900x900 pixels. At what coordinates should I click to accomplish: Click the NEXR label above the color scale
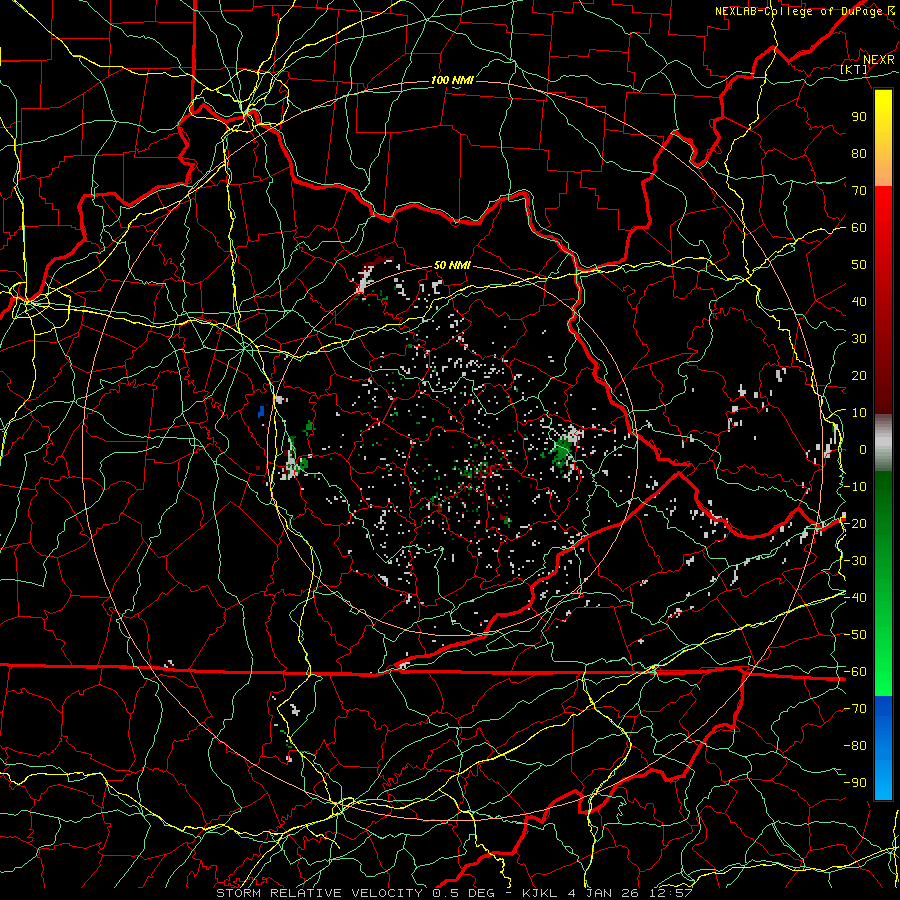point(879,60)
